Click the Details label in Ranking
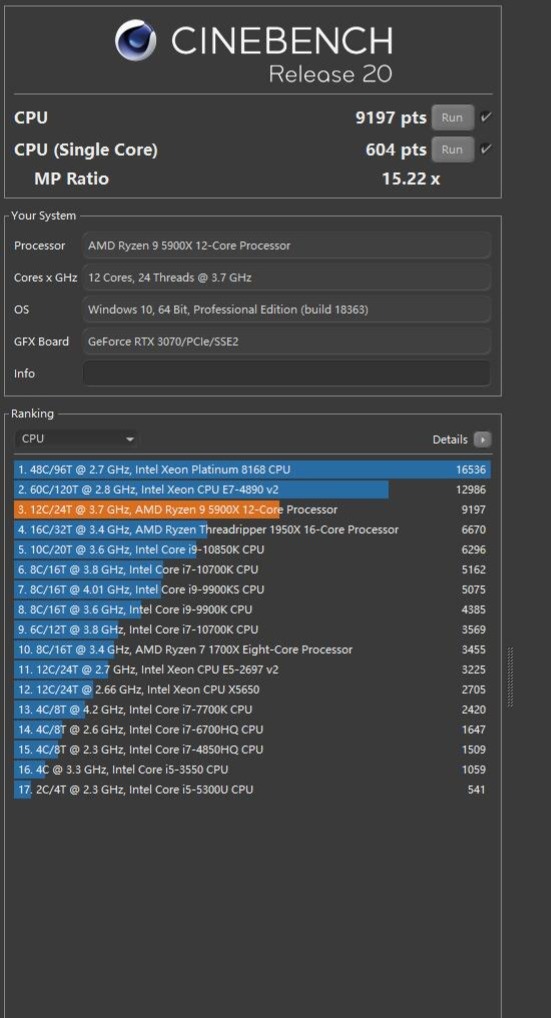551x1018 pixels. [450, 440]
